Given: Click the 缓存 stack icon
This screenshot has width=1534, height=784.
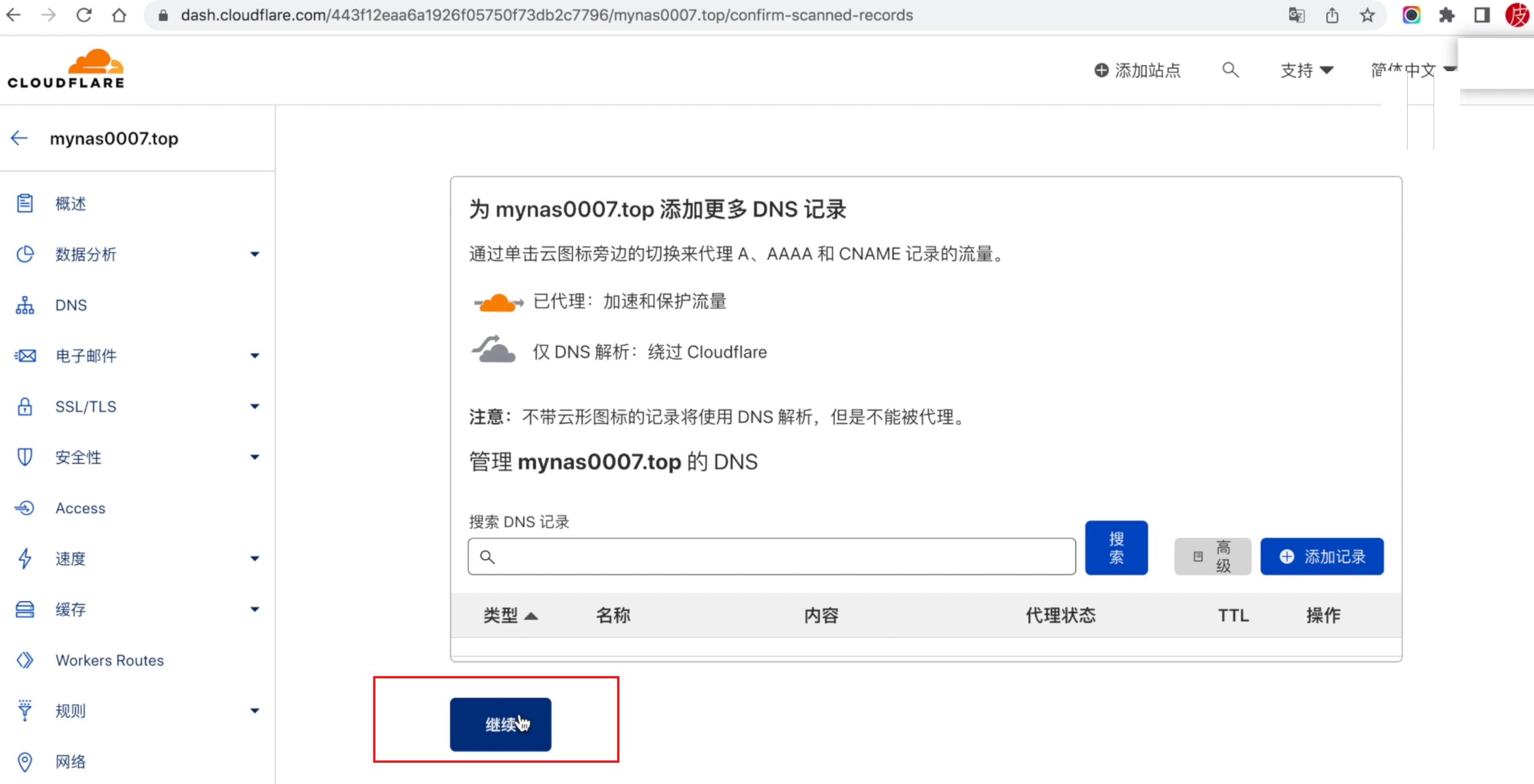Looking at the screenshot, I should coord(25,609).
